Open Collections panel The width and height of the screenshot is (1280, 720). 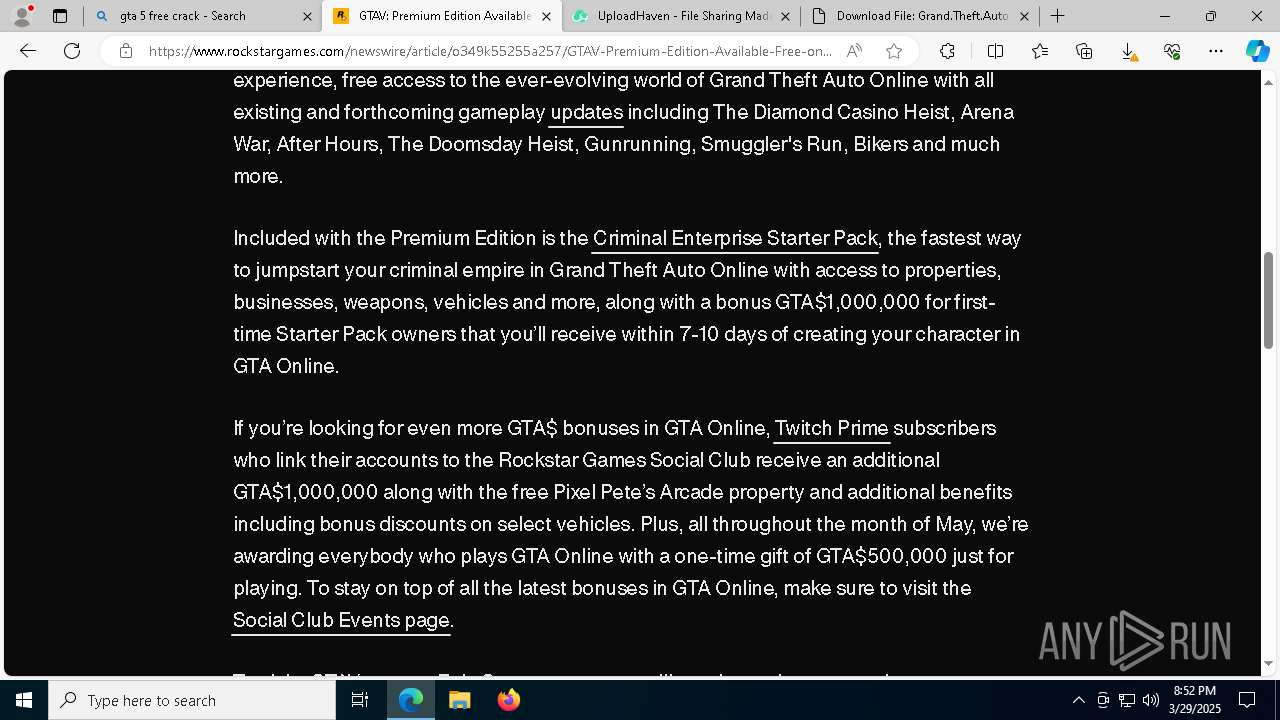click(x=1084, y=51)
